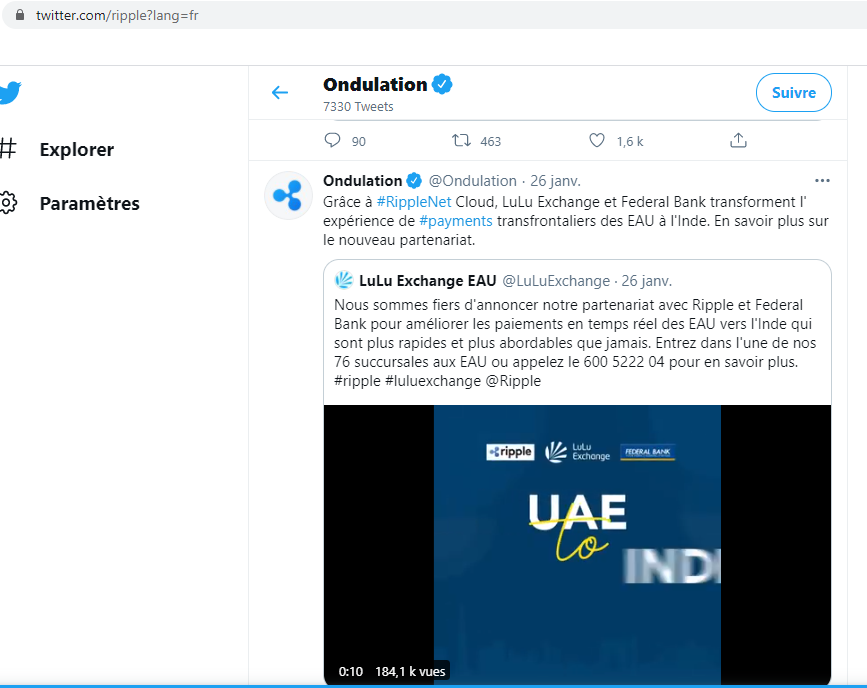This screenshot has width=867, height=688.
Task: Click the Ondulation profile avatar
Action: pyautogui.click(x=288, y=195)
